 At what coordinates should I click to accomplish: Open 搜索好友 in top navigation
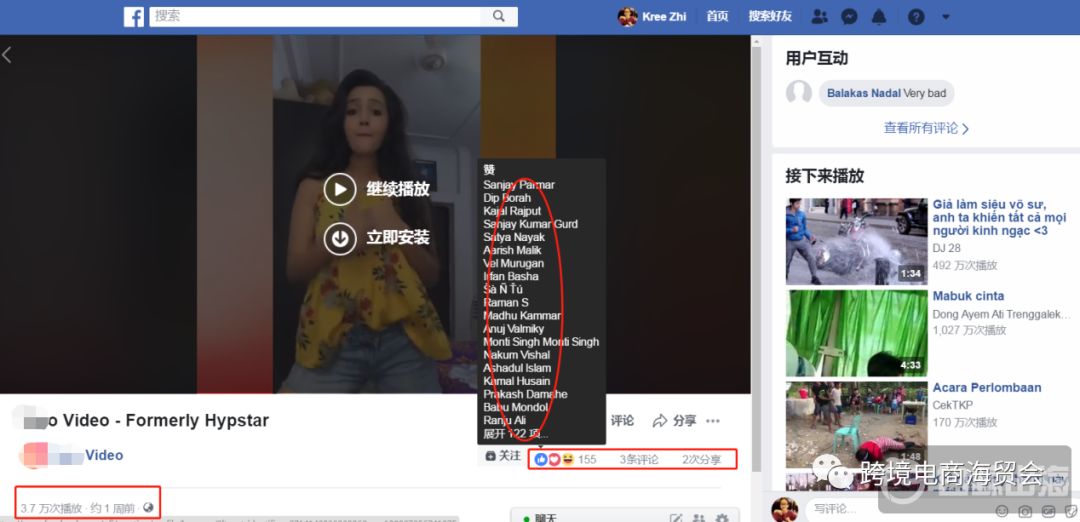[x=770, y=17]
